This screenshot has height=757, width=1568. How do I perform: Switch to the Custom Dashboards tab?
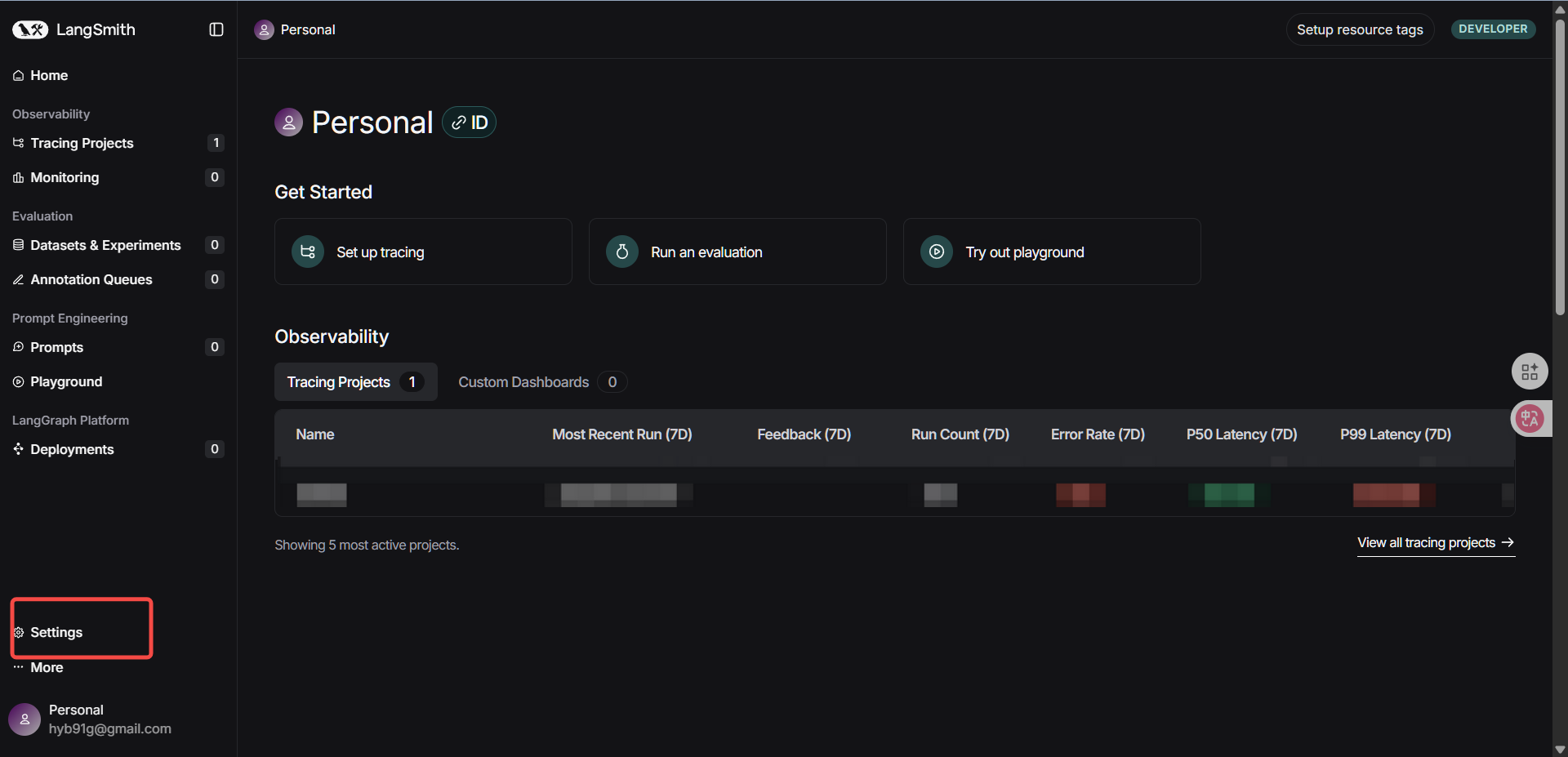[542, 382]
